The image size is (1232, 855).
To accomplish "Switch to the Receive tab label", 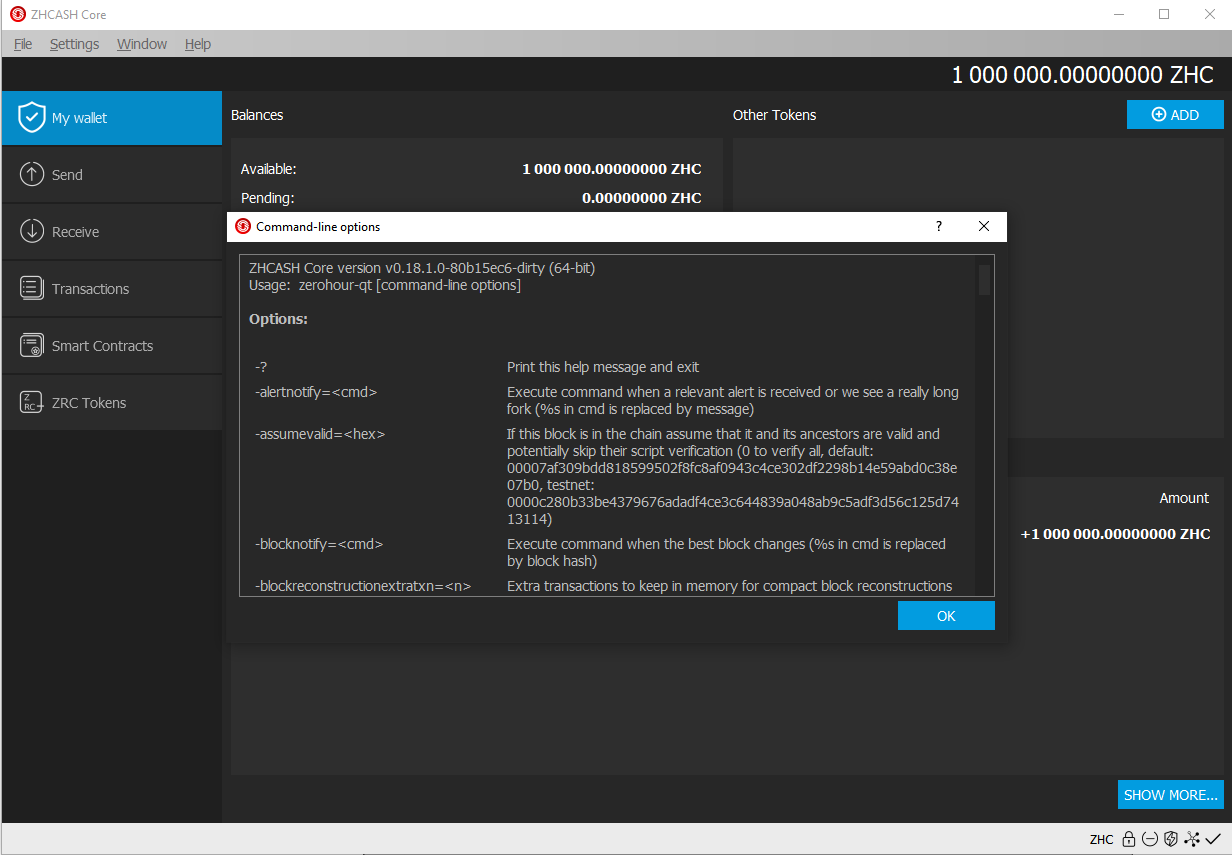I will pyautogui.click(x=75, y=232).
